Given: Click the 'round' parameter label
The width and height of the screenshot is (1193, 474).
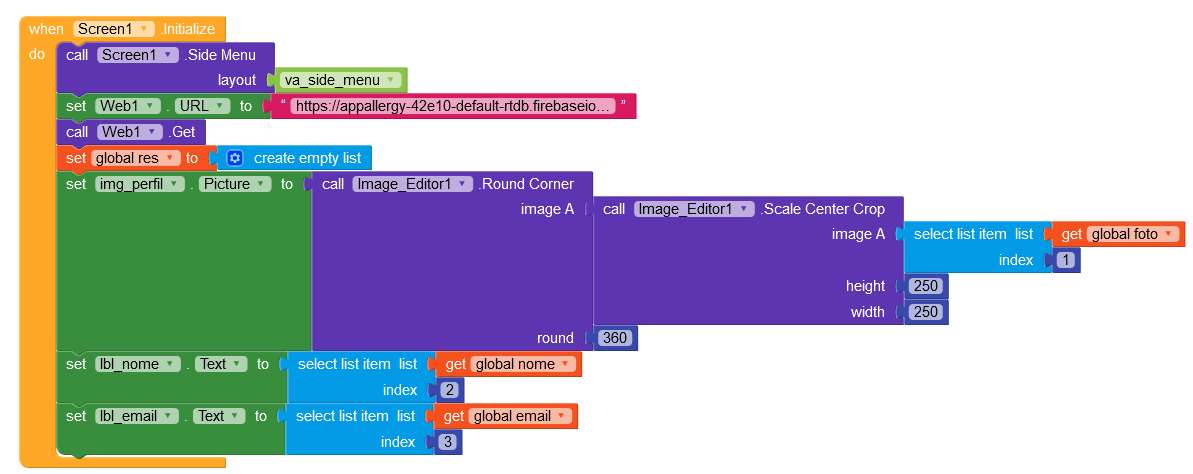Looking at the screenshot, I should (x=555, y=338).
